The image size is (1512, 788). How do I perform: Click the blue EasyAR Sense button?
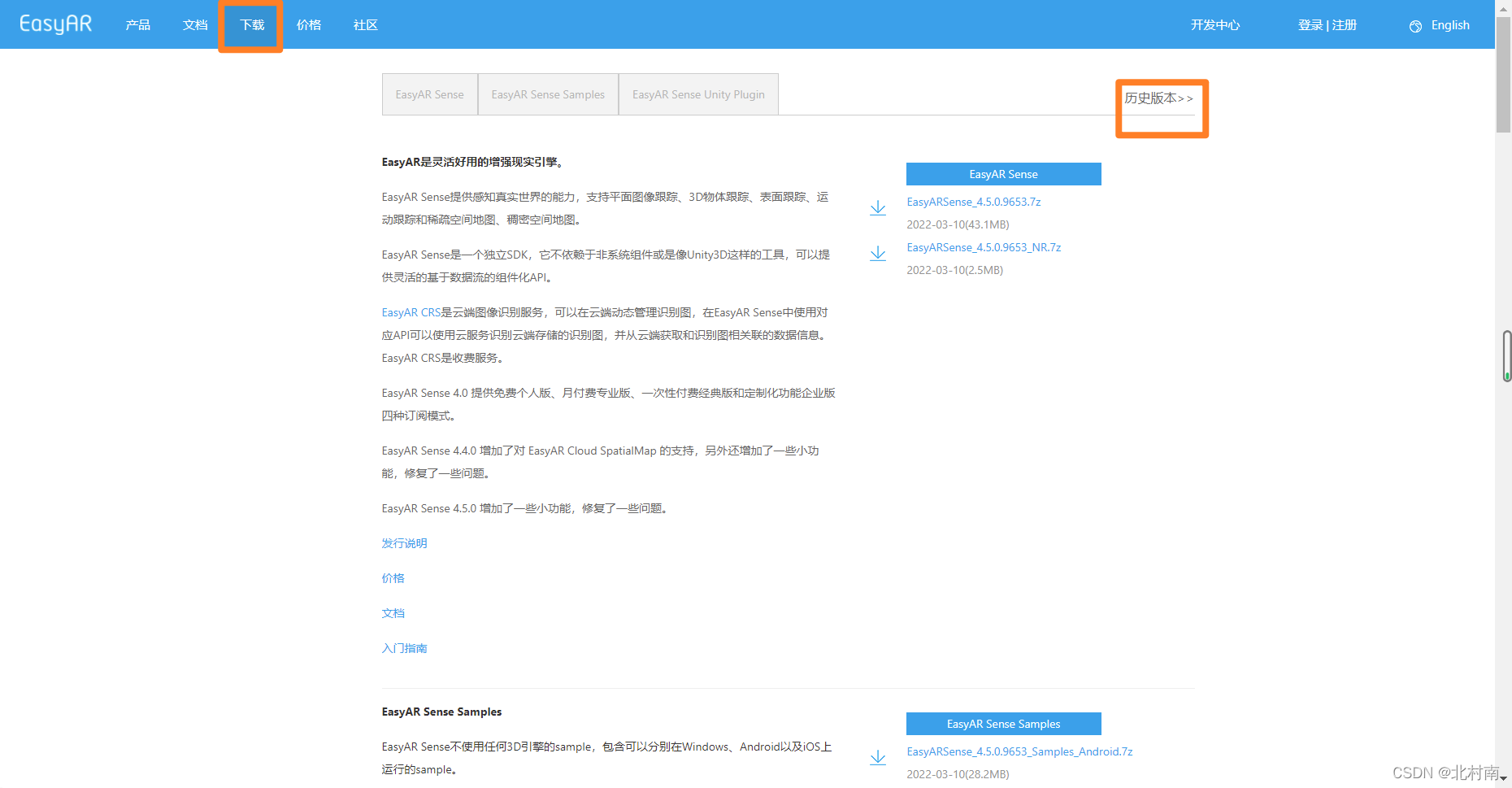coord(1004,174)
